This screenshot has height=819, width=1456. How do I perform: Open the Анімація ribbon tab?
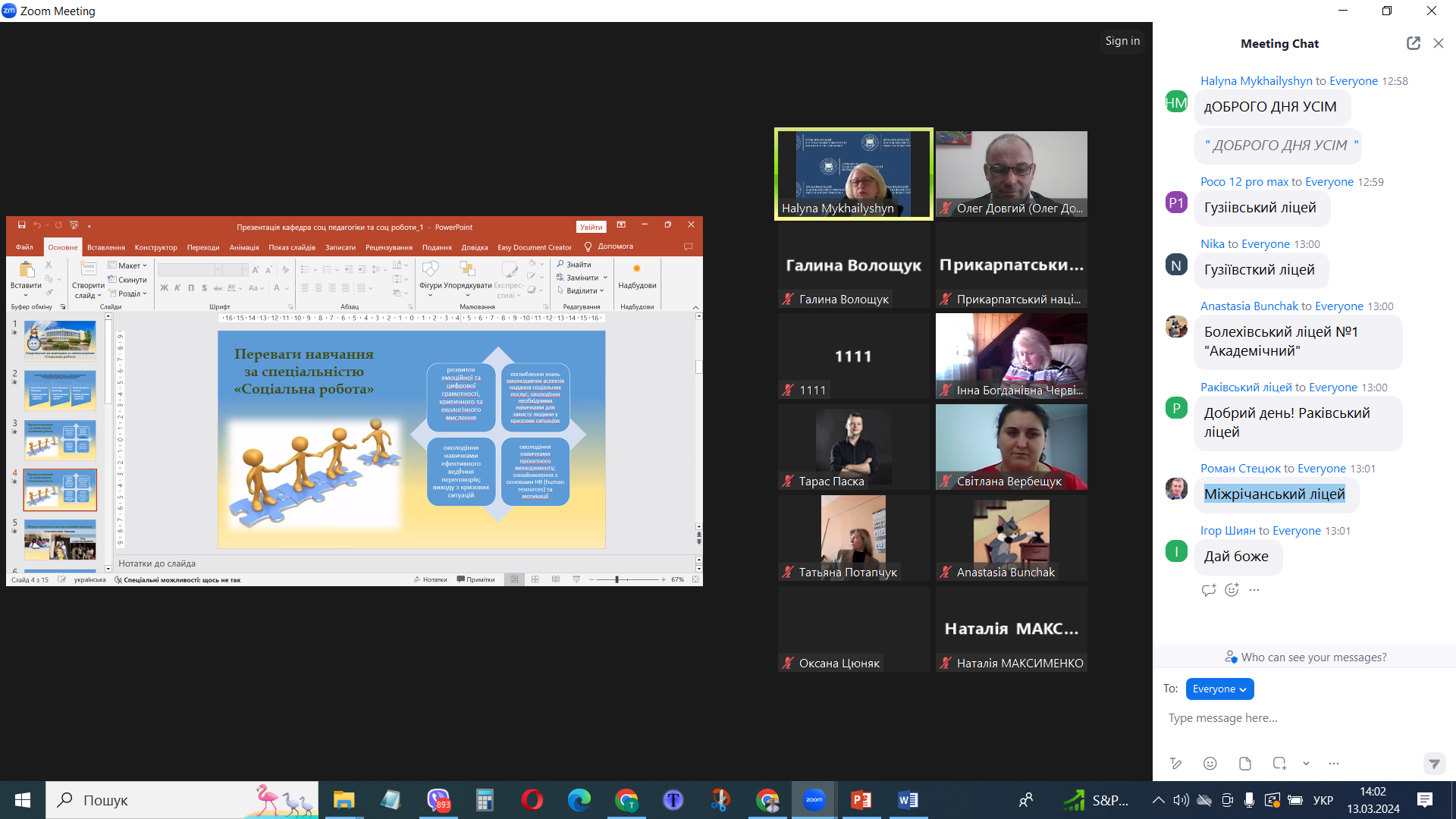[244, 247]
